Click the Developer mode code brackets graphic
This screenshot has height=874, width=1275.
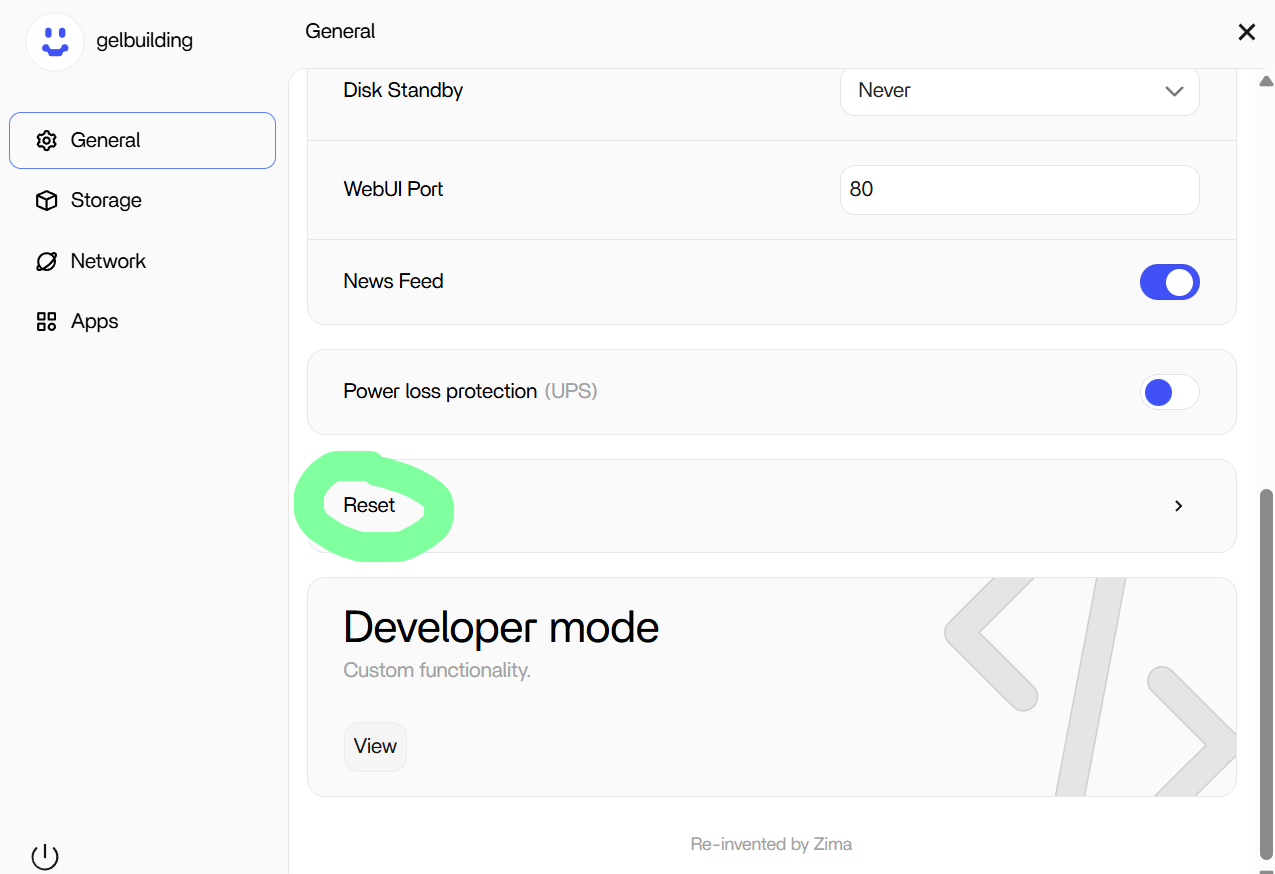[1090, 686]
